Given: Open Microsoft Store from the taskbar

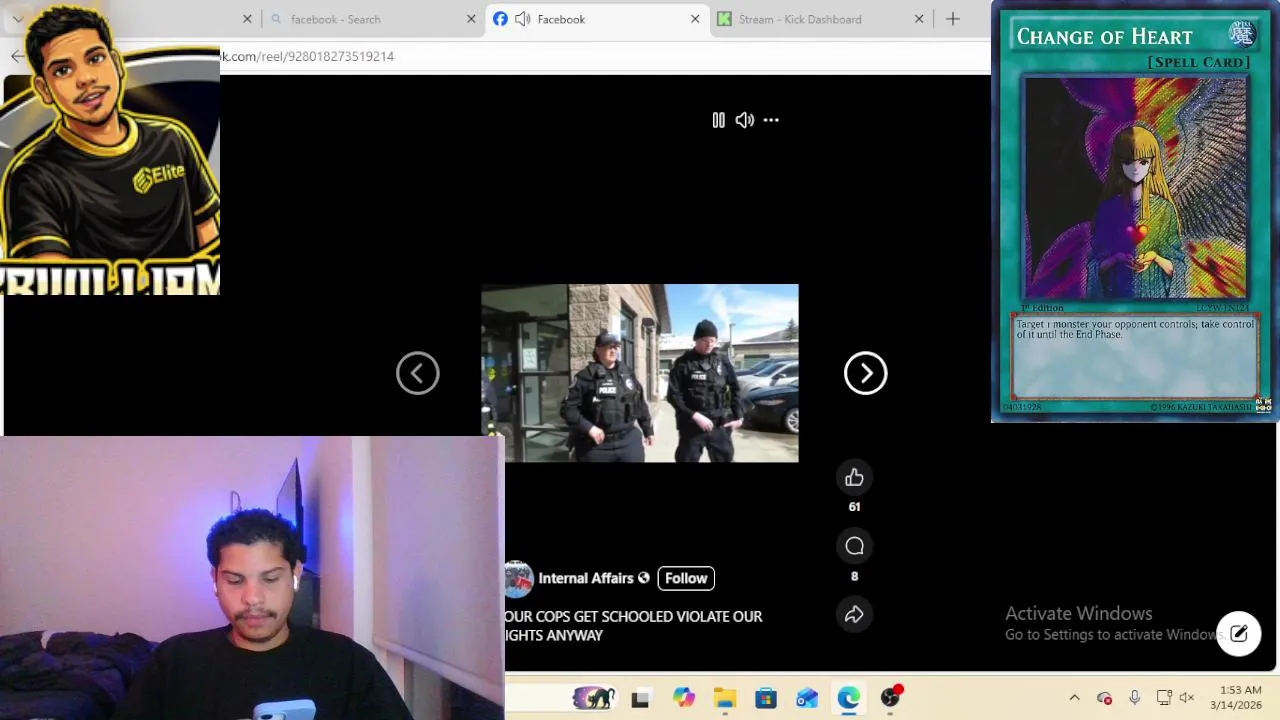Looking at the screenshot, I should point(766,698).
